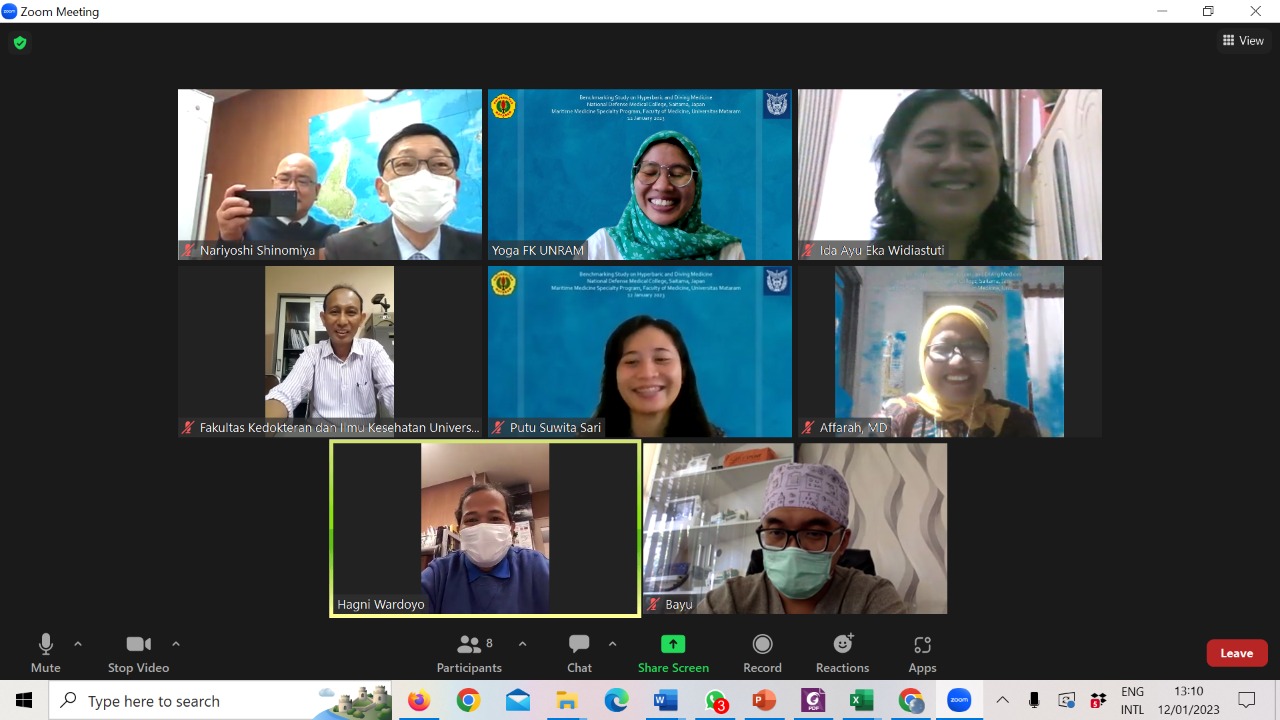
Task: Start recording the meeting
Action: click(762, 654)
